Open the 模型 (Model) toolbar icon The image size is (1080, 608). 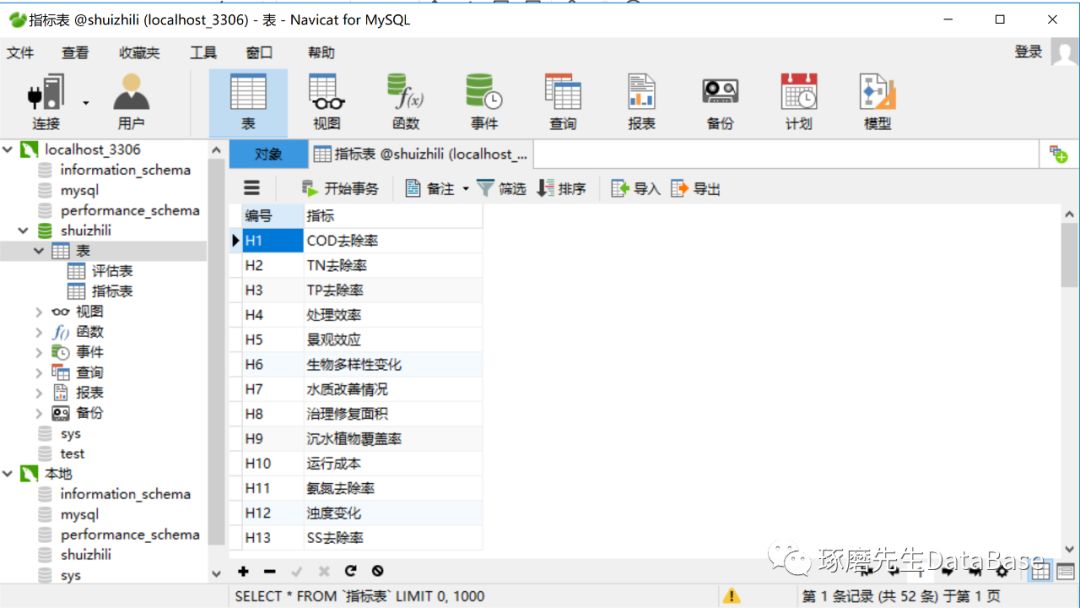(876, 100)
